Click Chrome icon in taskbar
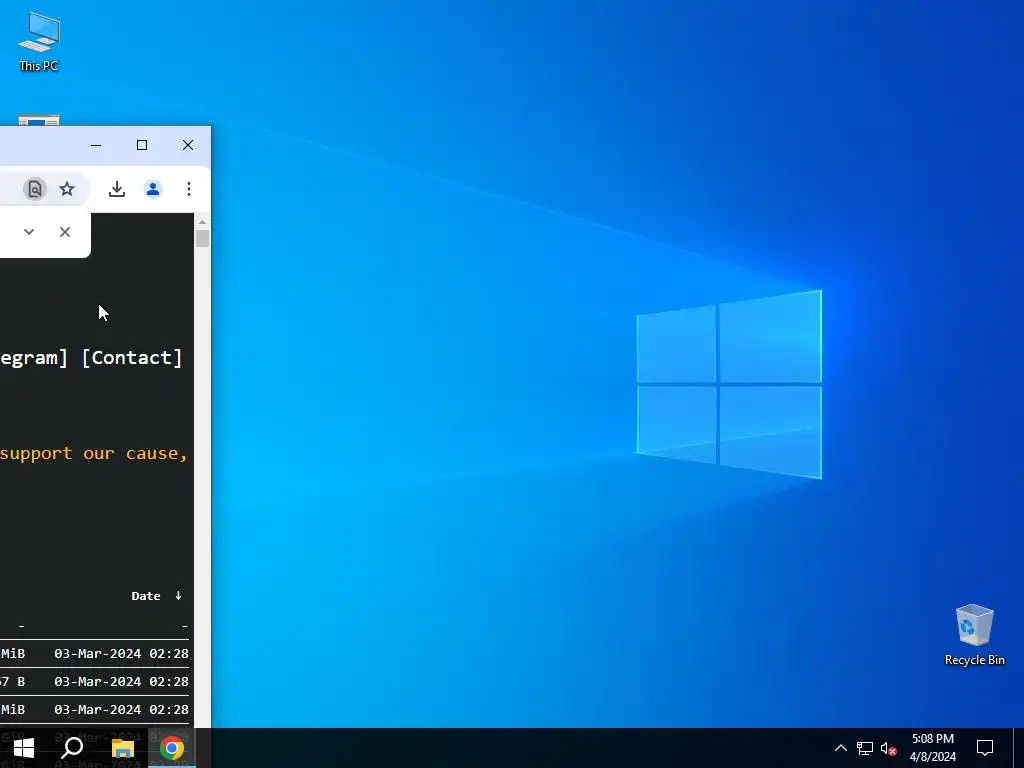1024x768 pixels. tap(172, 748)
